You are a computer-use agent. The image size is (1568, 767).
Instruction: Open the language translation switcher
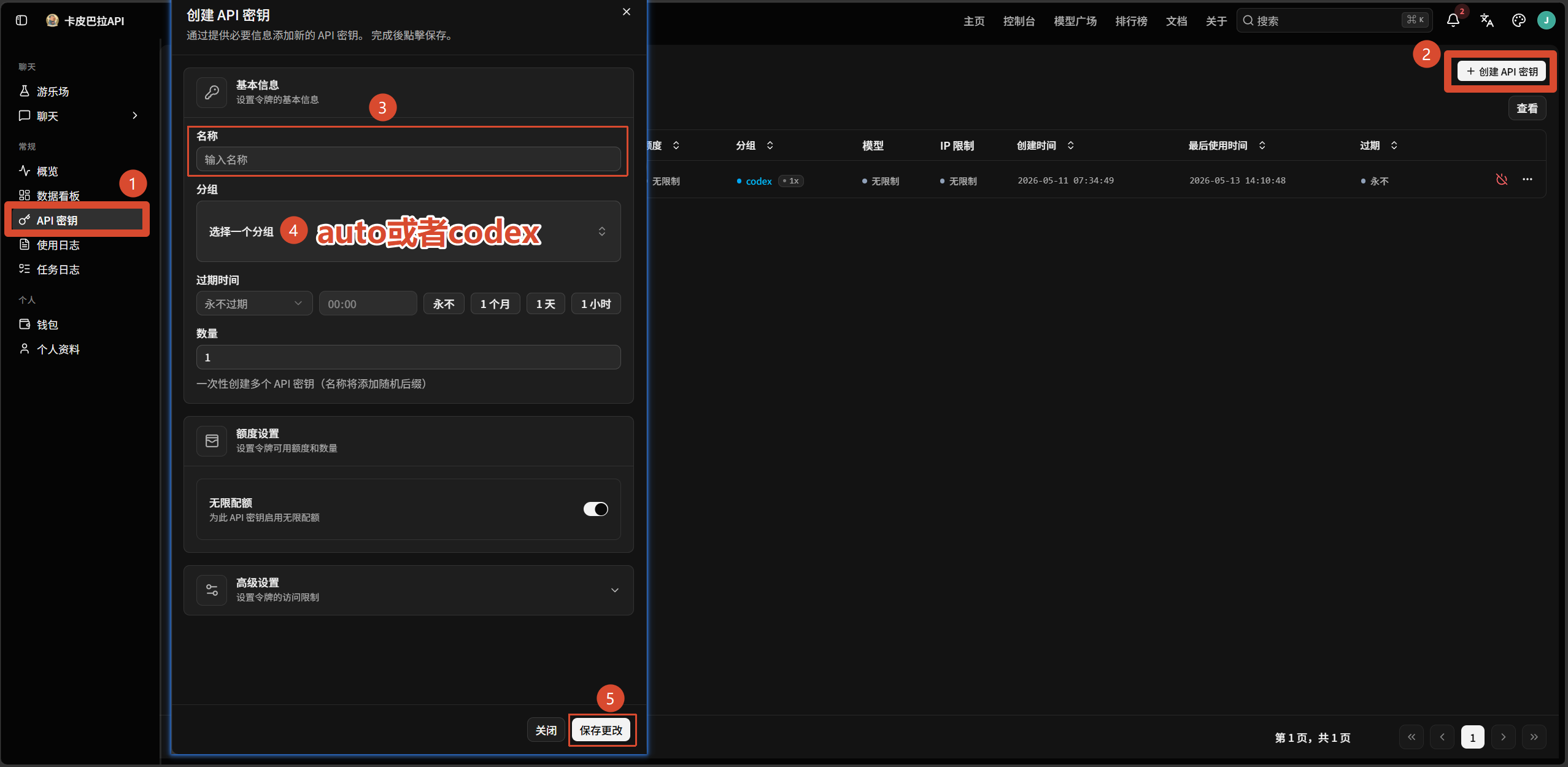(x=1486, y=20)
